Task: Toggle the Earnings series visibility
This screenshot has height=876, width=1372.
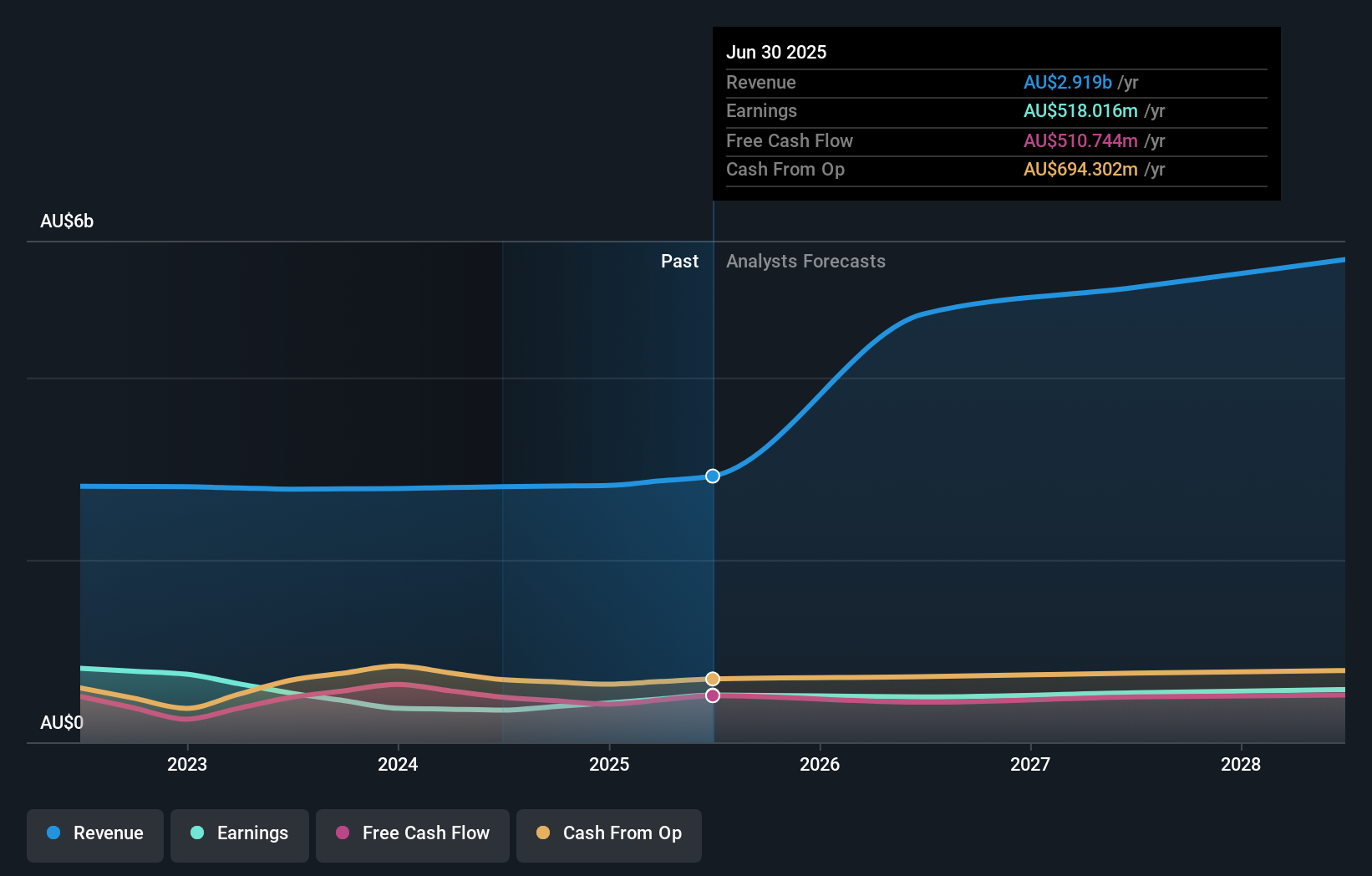Action: click(239, 833)
